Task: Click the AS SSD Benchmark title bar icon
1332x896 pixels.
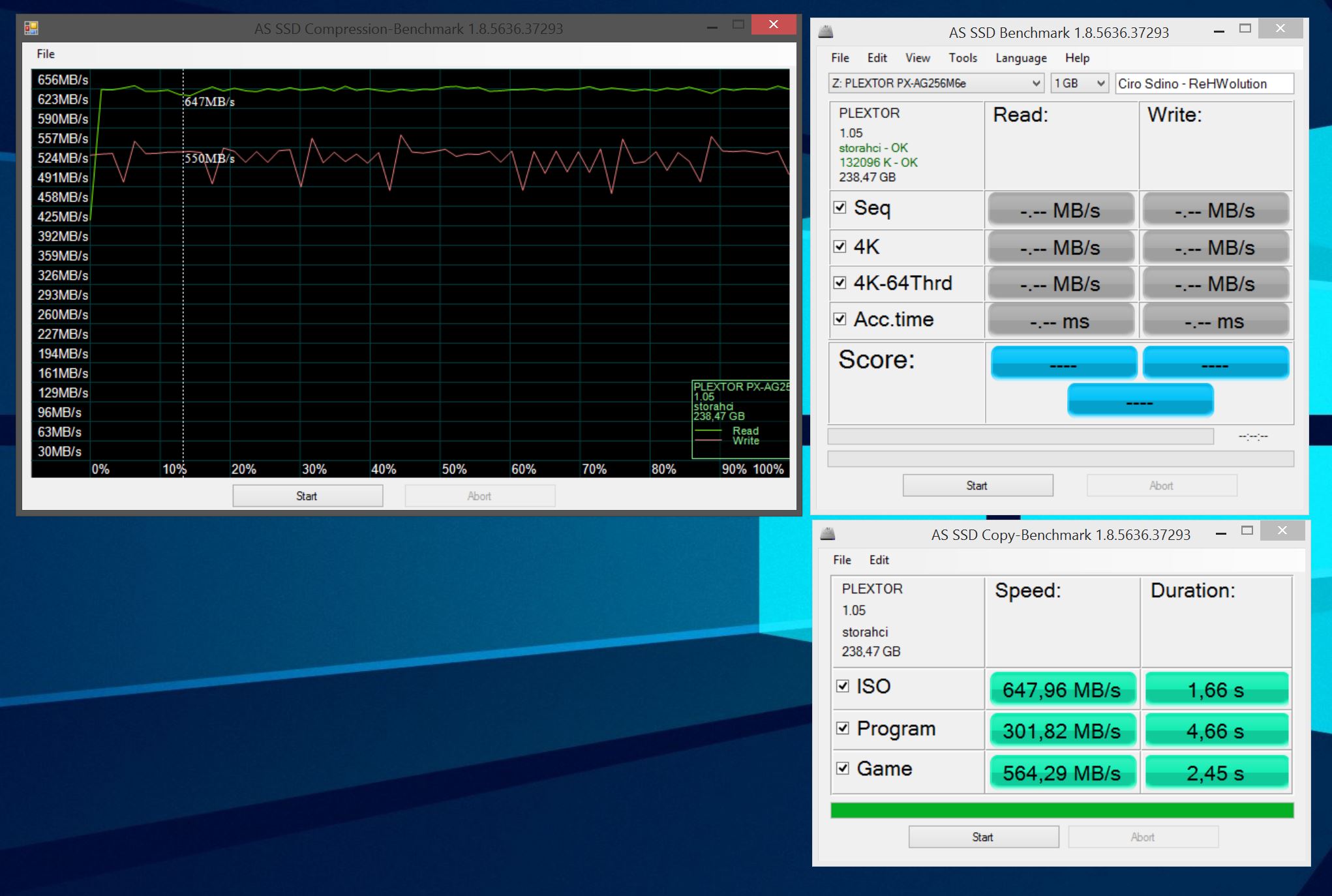Action: point(826,31)
